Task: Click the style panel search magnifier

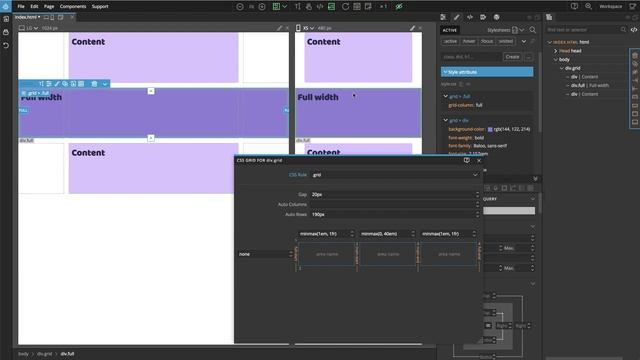Action: pyautogui.click(x=533, y=30)
